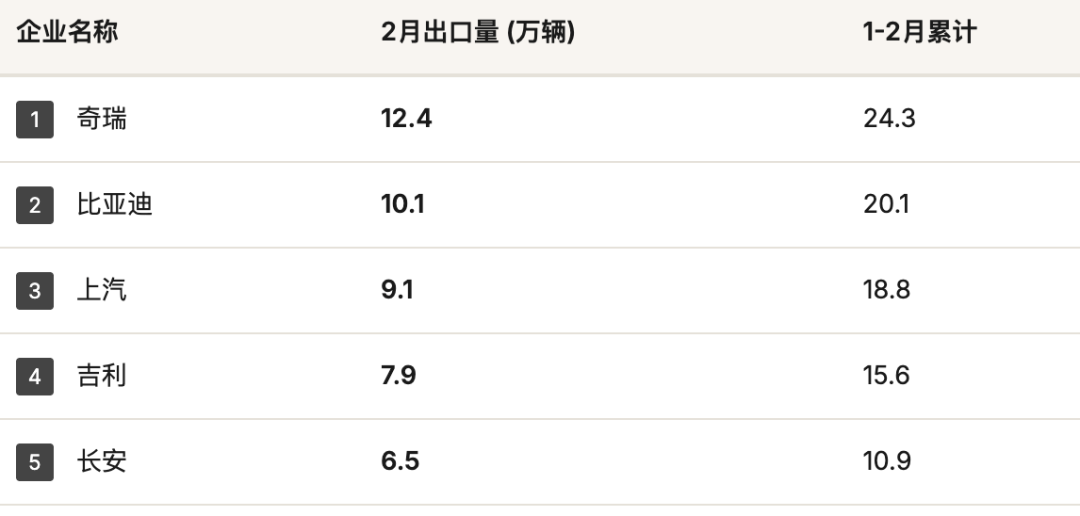Click the rank 5 badge icon
This screenshot has width=1080, height=516.
coord(35,463)
